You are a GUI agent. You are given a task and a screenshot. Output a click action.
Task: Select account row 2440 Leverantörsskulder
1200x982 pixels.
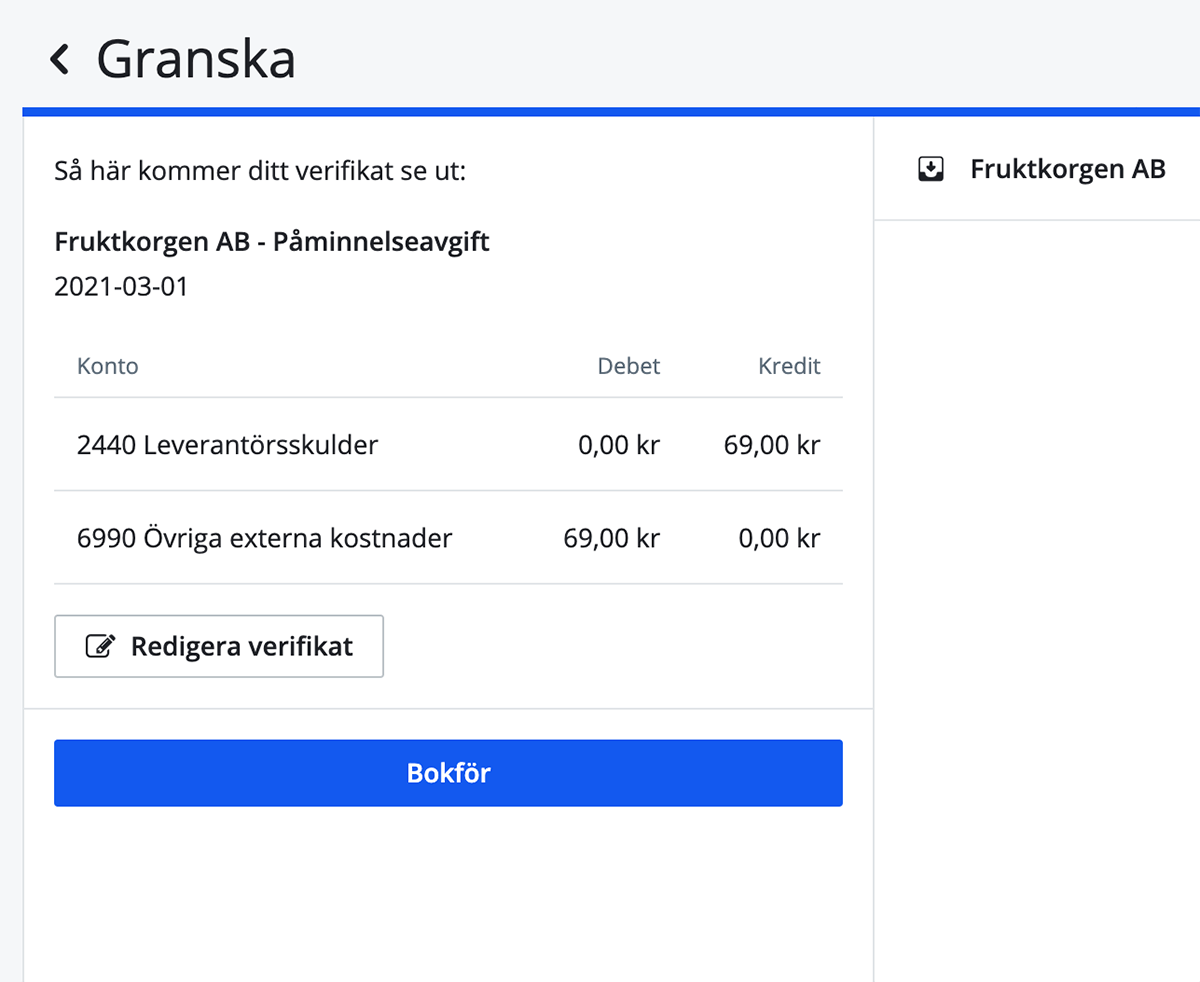click(227, 445)
